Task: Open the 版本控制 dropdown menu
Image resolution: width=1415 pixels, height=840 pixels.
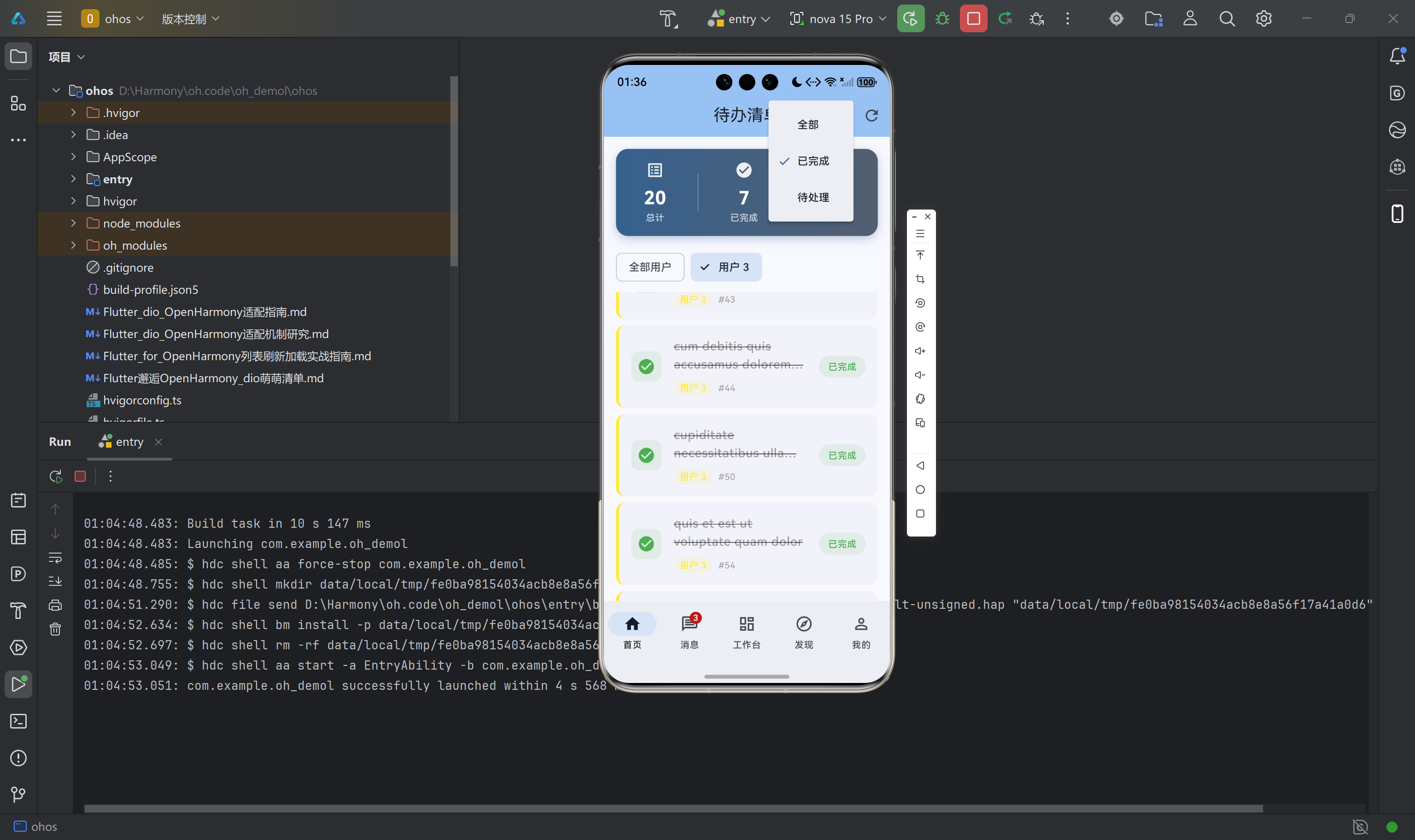Action: tap(190, 19)
